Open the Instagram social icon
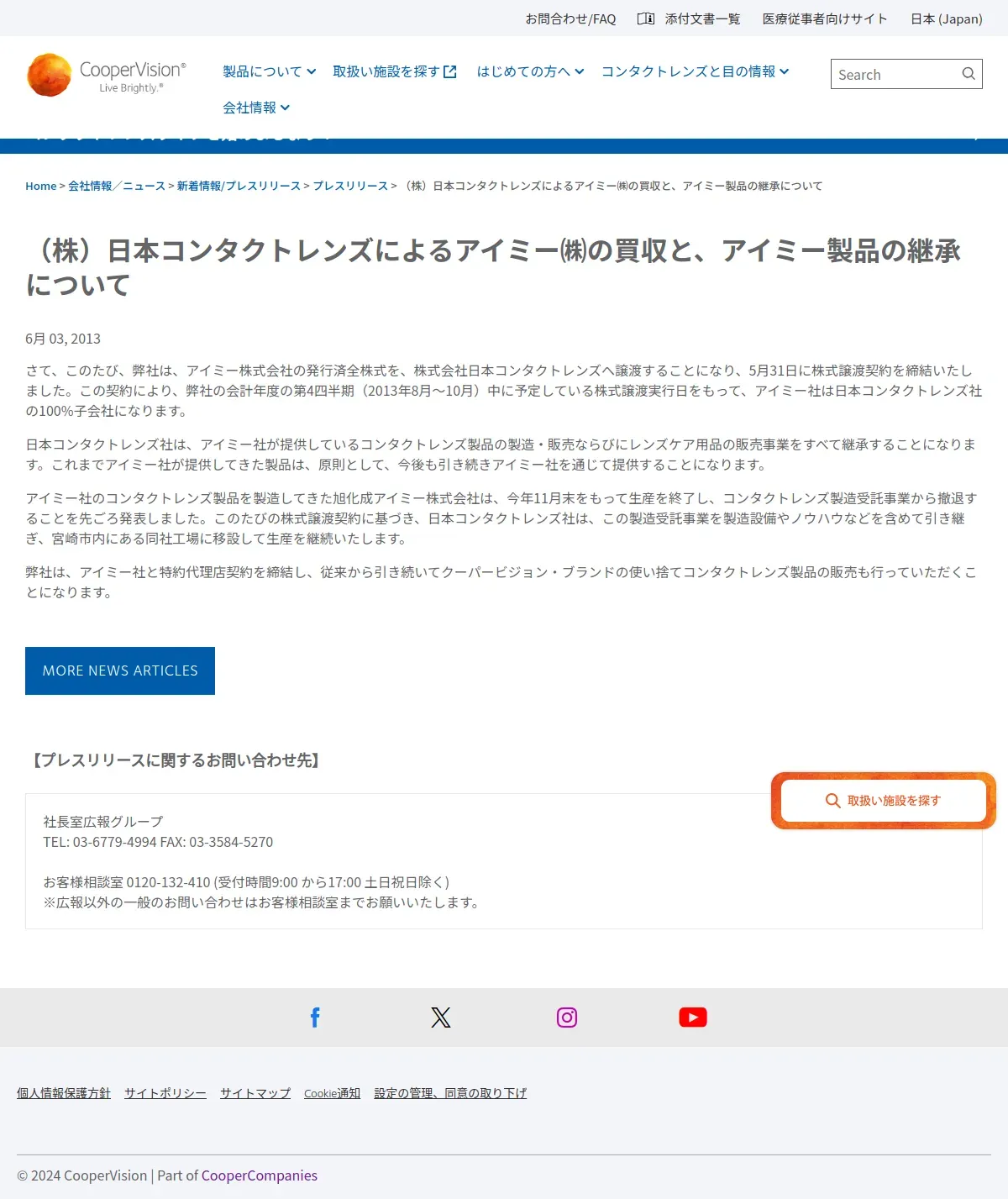 [x=567, y=1018]
